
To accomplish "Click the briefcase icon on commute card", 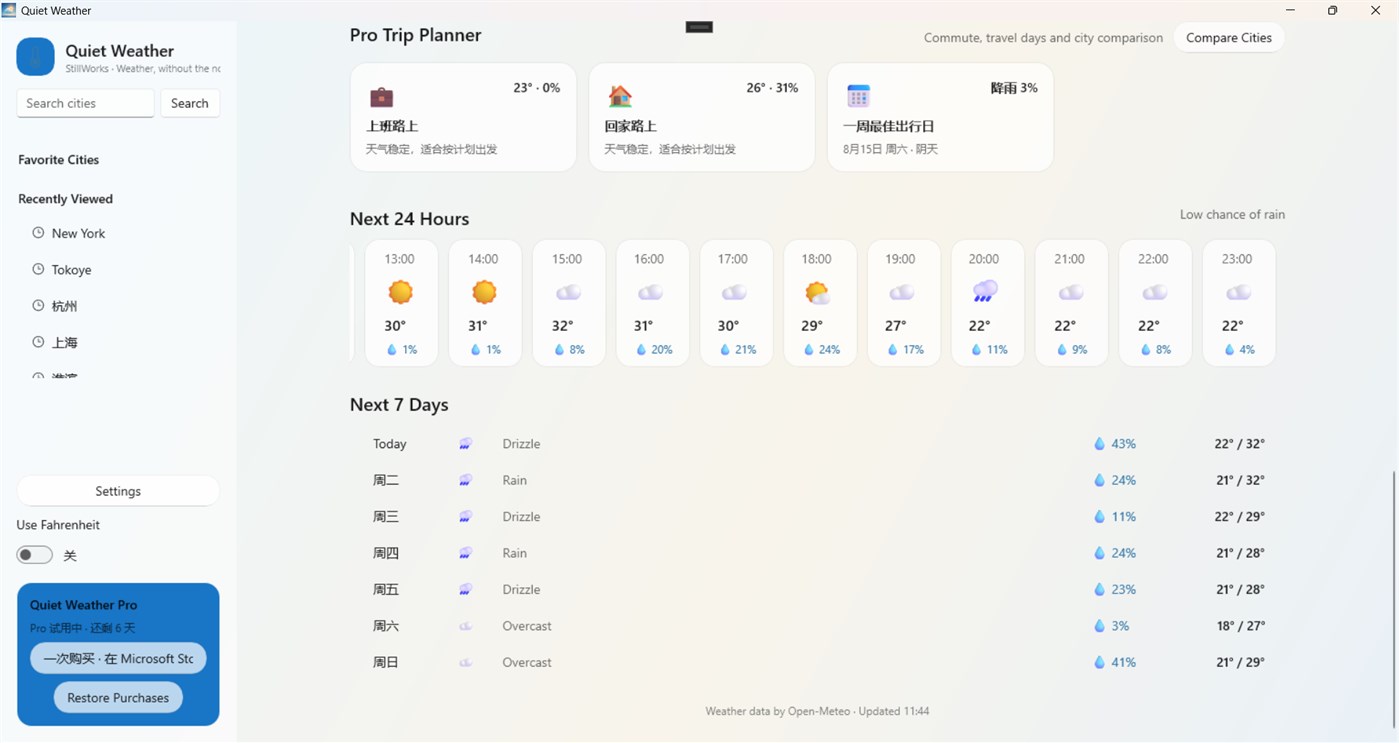I will coord(381,97).
